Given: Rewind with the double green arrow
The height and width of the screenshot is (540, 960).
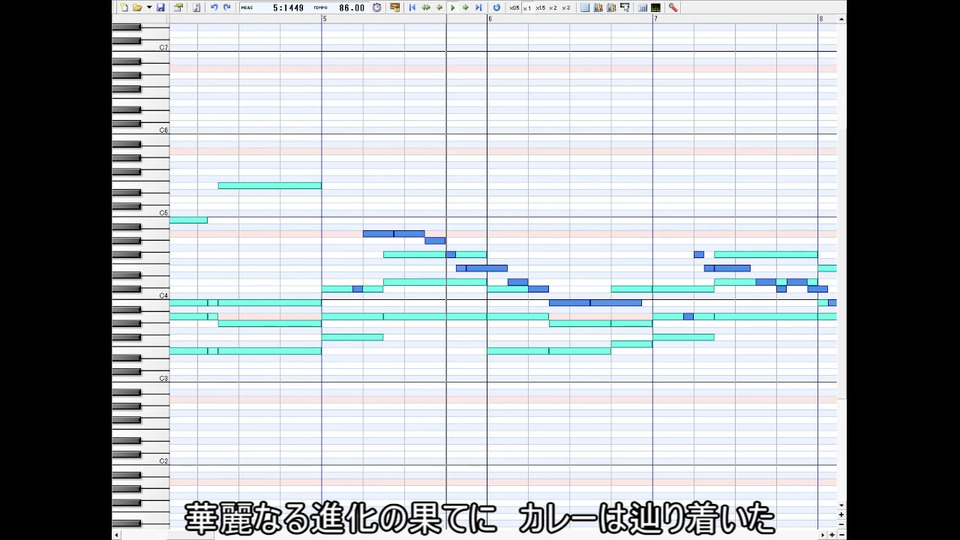Looking at the screenshot, I should point(426,7).
